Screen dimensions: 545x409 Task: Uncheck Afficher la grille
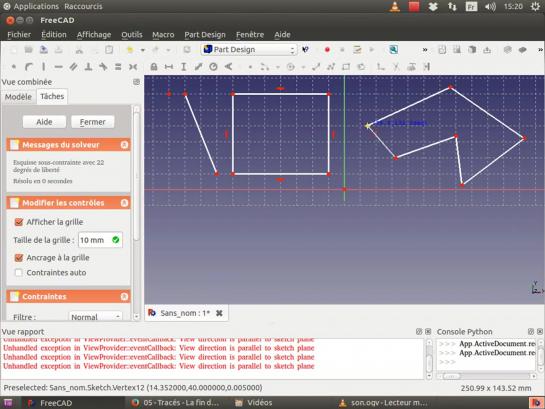19,222
